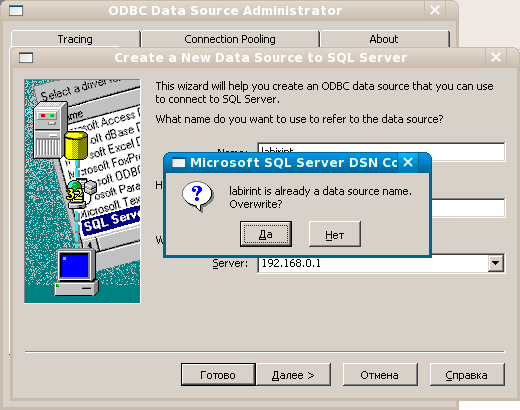This screenshot has height=410, width=520.
Task: Close the Microsoft SQL Server DSN dialog
Action: pyautogui.click(x=408, y=163)
